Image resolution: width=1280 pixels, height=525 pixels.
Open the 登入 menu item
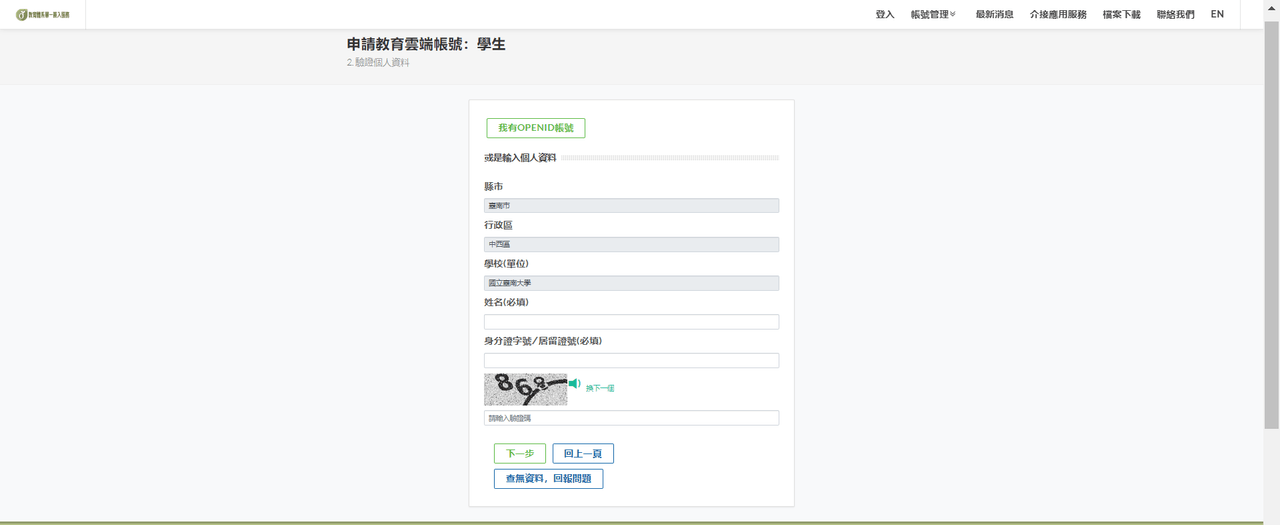point(885,14)
